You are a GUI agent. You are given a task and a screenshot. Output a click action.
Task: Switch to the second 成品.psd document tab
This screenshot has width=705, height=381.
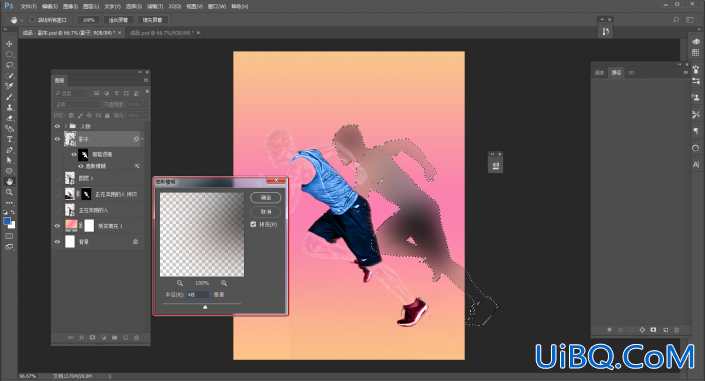[x=161, y=33]
